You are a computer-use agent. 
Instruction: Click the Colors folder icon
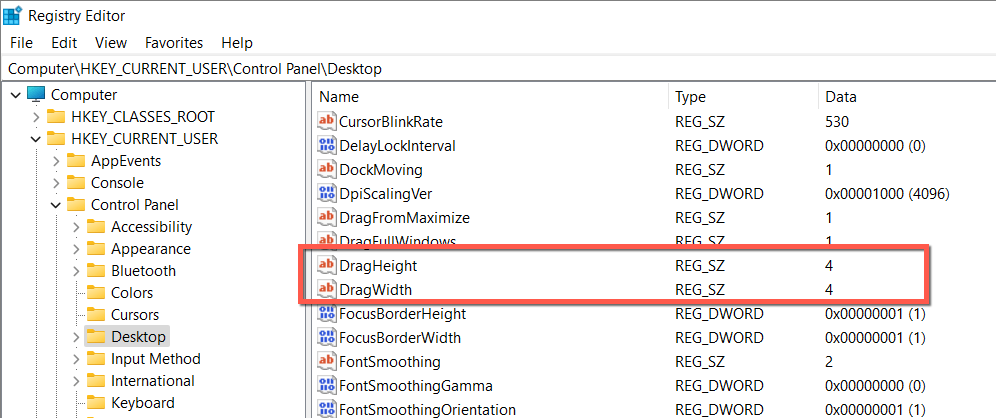(x=96, y=293)
